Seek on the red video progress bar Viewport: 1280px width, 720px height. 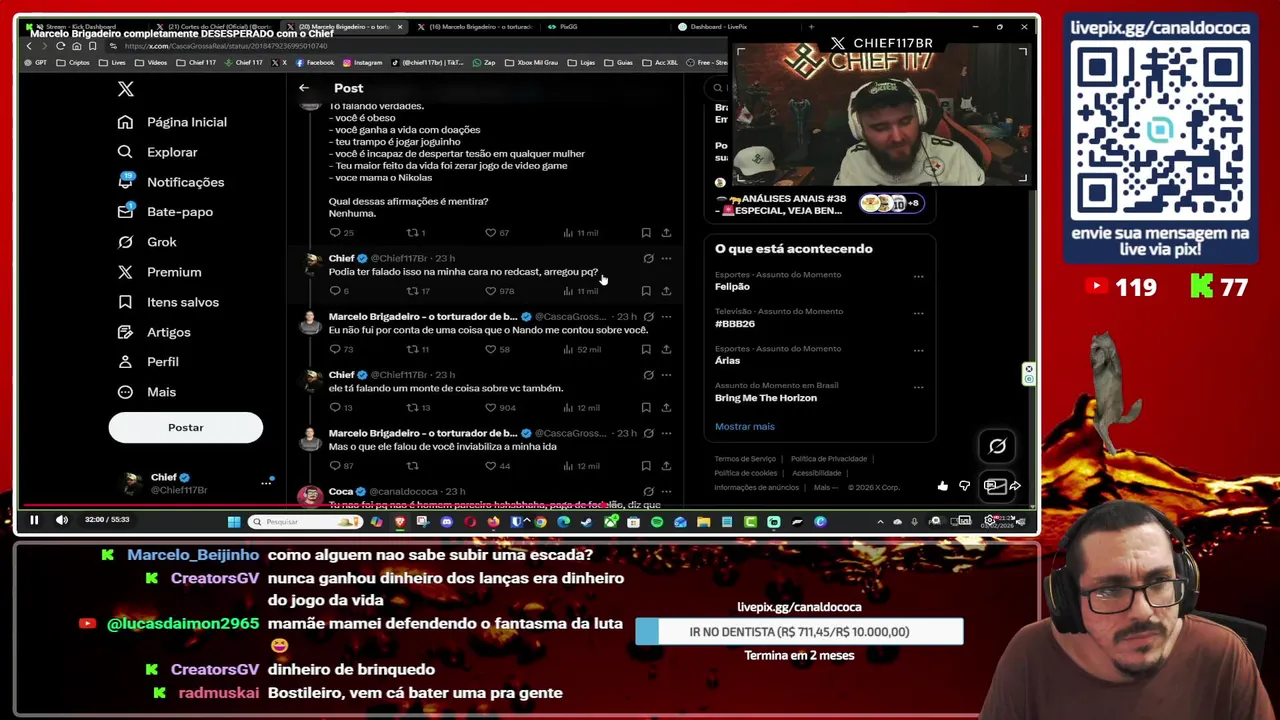[x=528, y=507]
